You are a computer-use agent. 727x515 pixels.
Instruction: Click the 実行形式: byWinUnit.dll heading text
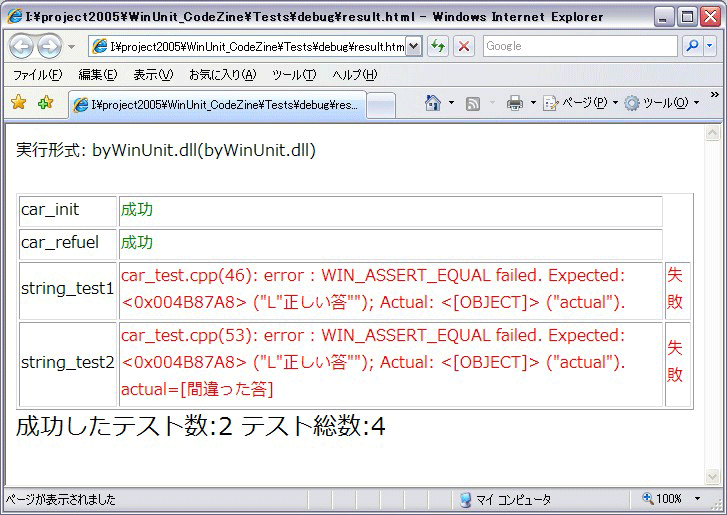pos(166,150)
